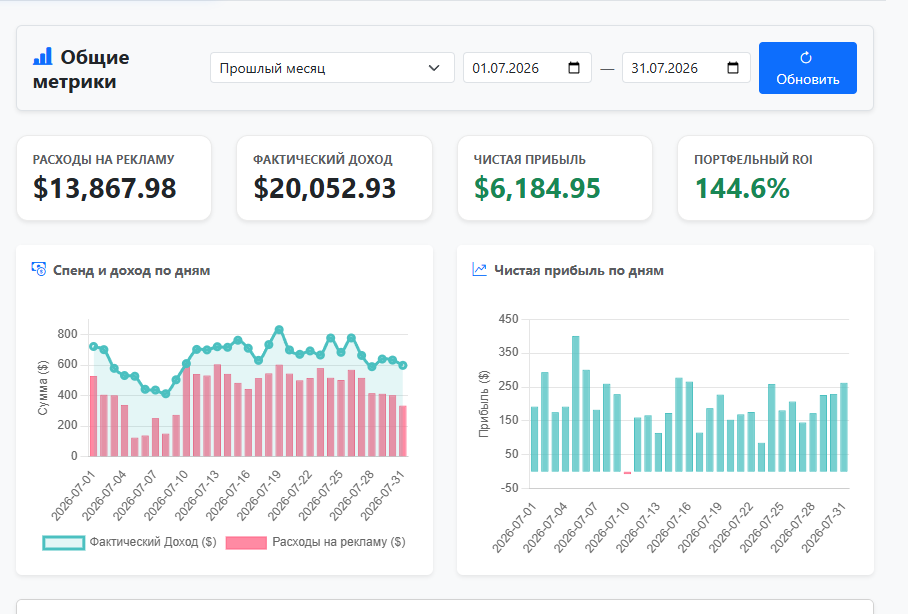Click the Обновить refresh button
The image size is (908, 614).
pyautogui.click(x=808, y=68)
